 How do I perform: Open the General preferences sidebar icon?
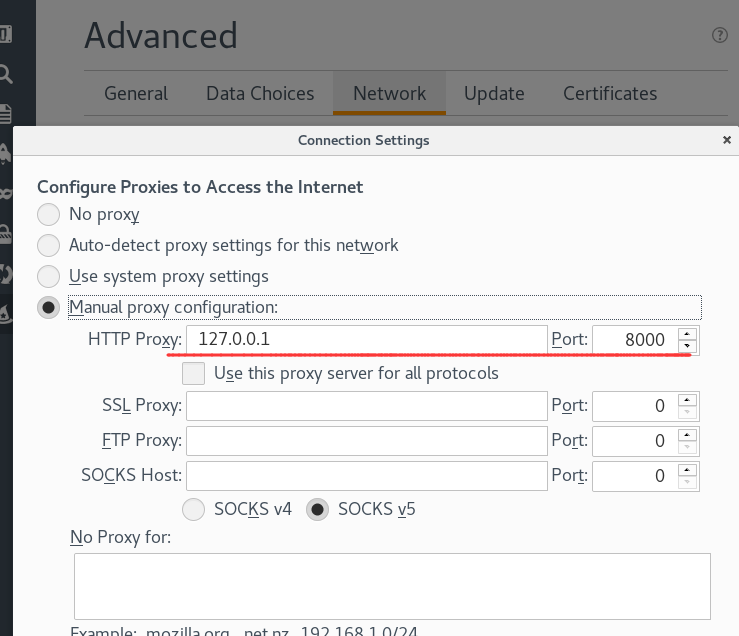click(5, 35)
